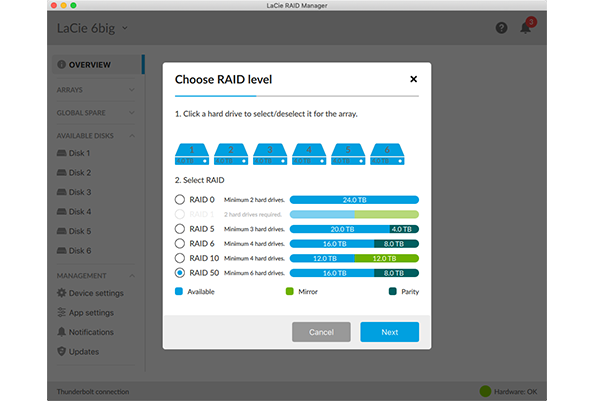Click the drive icon beside Disk 5
This screenshot has width=594, height=401.
point(61,231)
